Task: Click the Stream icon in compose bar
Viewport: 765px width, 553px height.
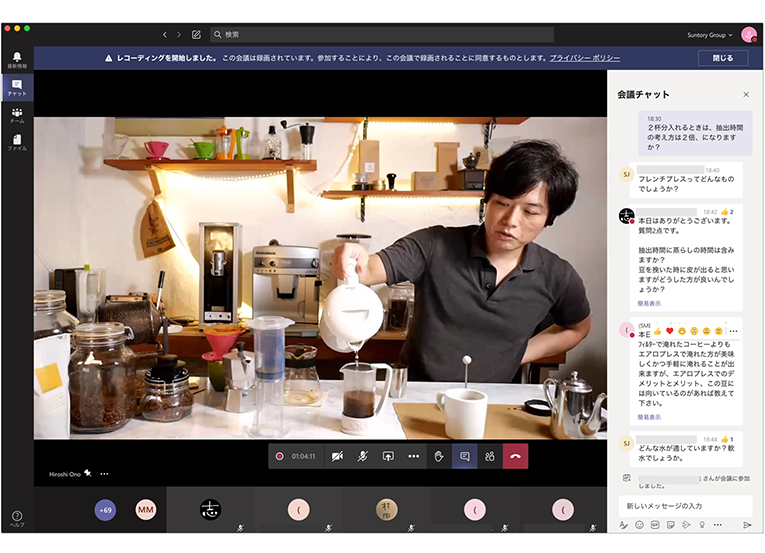Action: click(686, 525)
